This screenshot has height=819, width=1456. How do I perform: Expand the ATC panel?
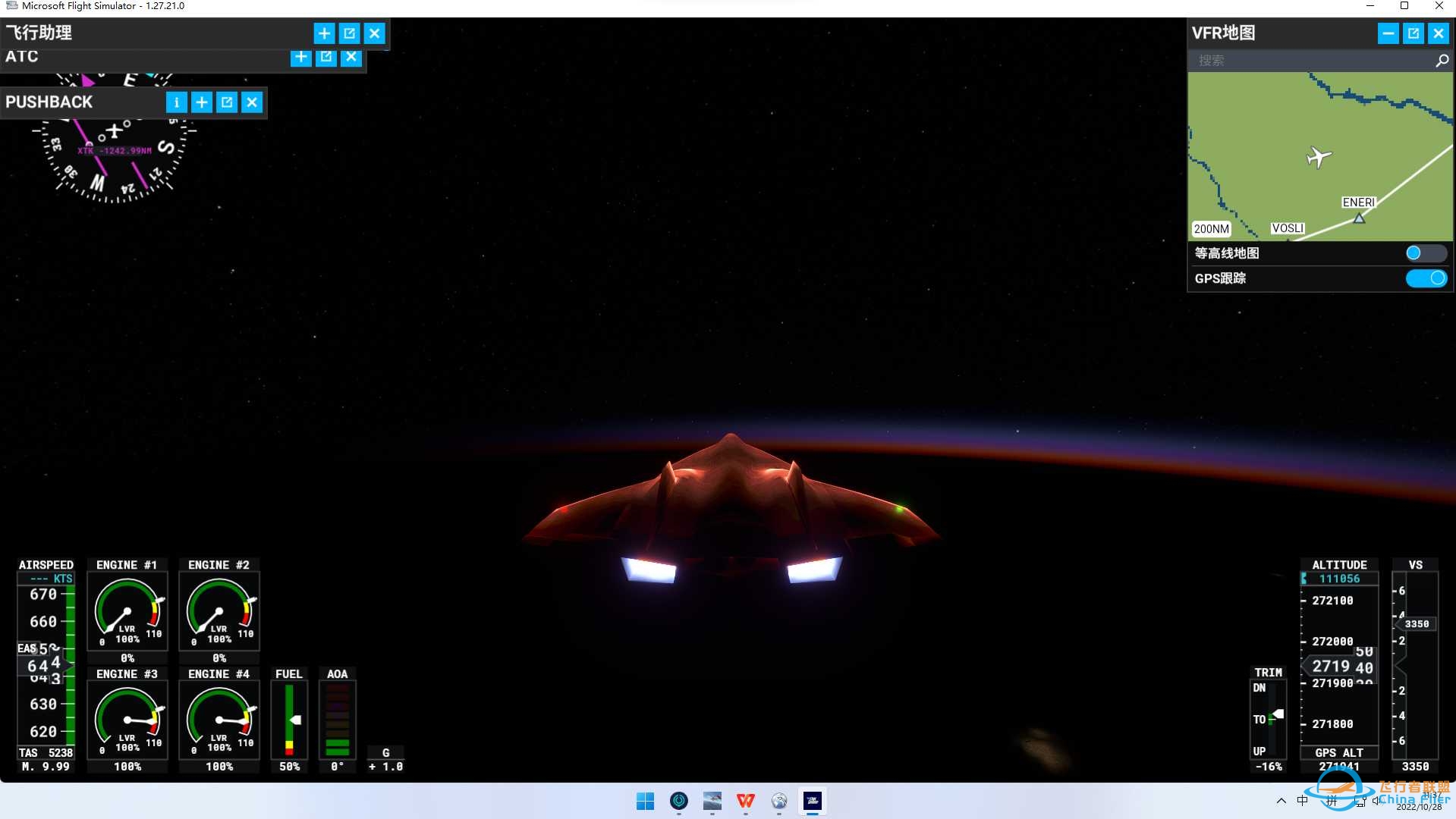coord(301,57)
